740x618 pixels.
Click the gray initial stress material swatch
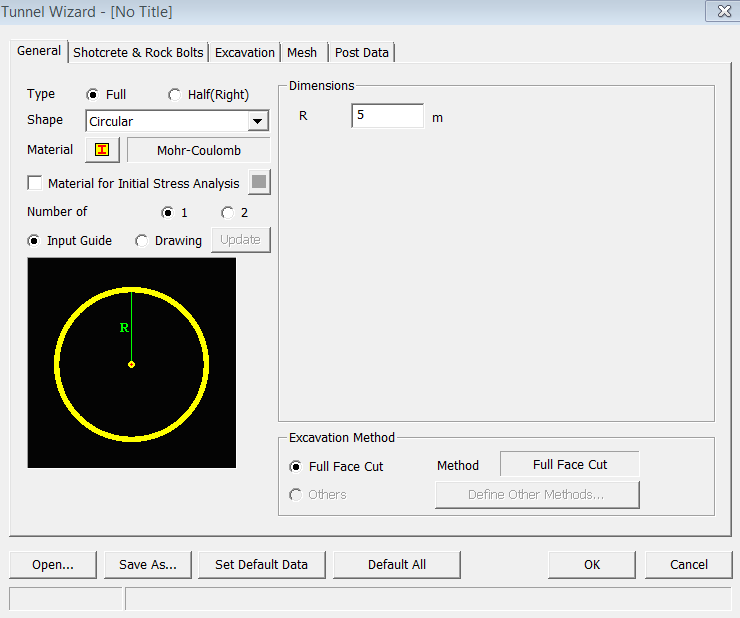click(259, 183)
